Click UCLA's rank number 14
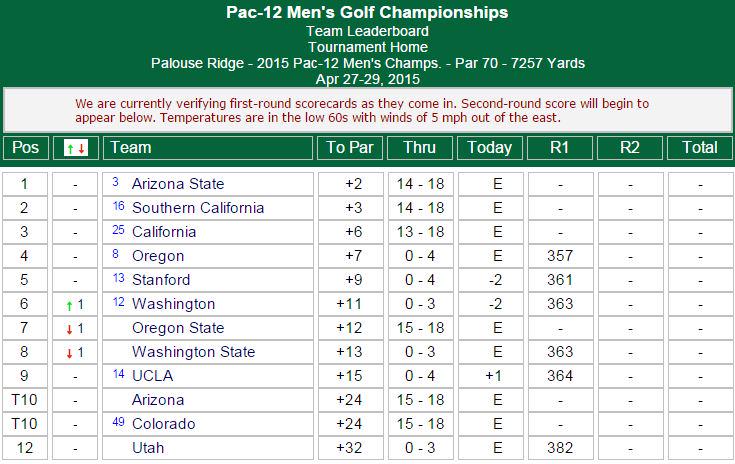This screenshot has height=464, width=735. click(x=119, y=374)
